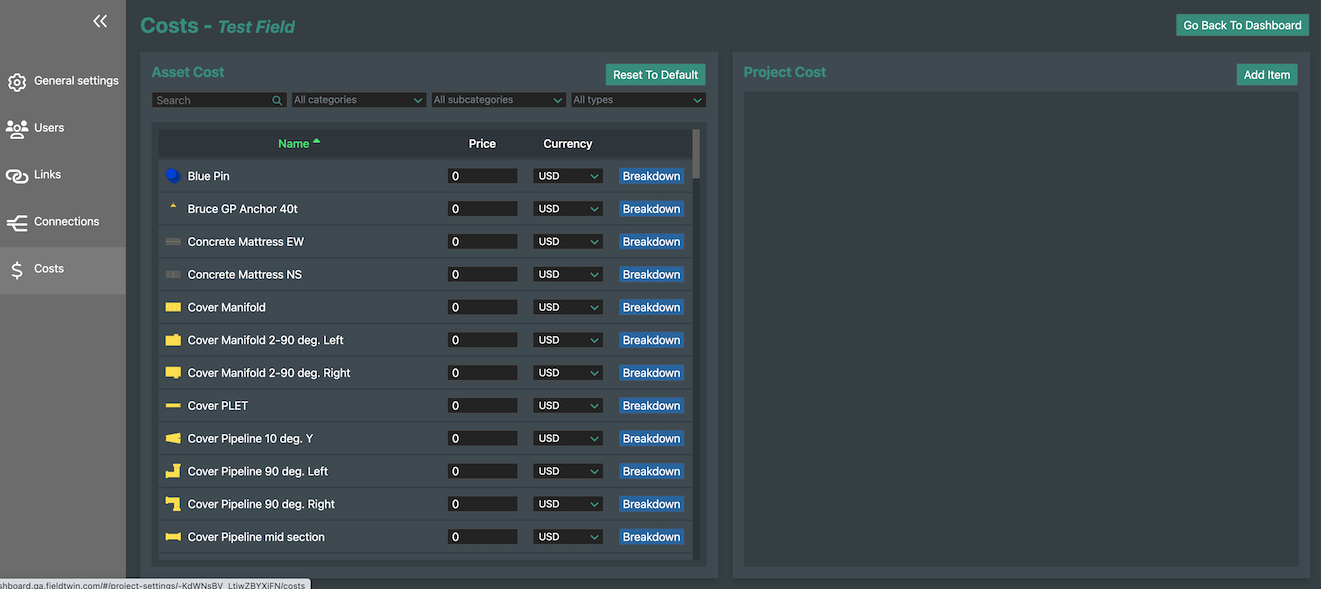
Task: Sort the table by Name column header
Action: tap(294, 144)
